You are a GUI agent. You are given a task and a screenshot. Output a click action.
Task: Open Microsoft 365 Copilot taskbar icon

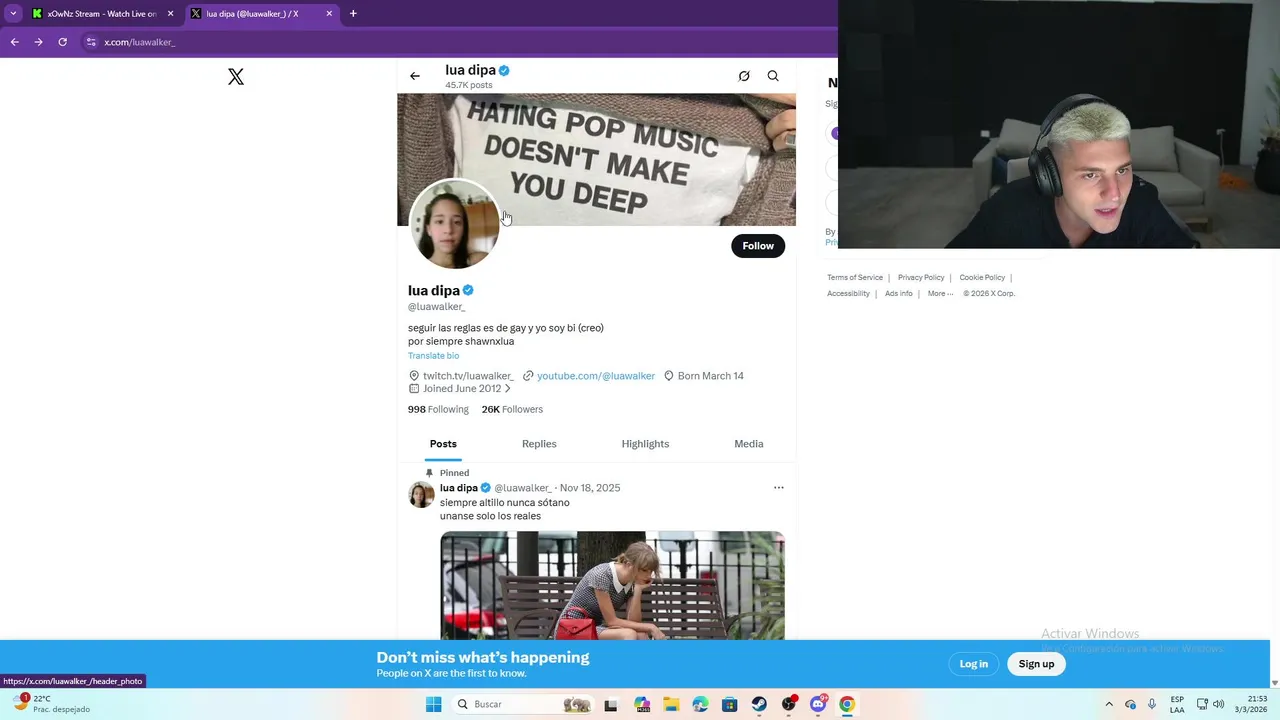[x=642, y=704]
